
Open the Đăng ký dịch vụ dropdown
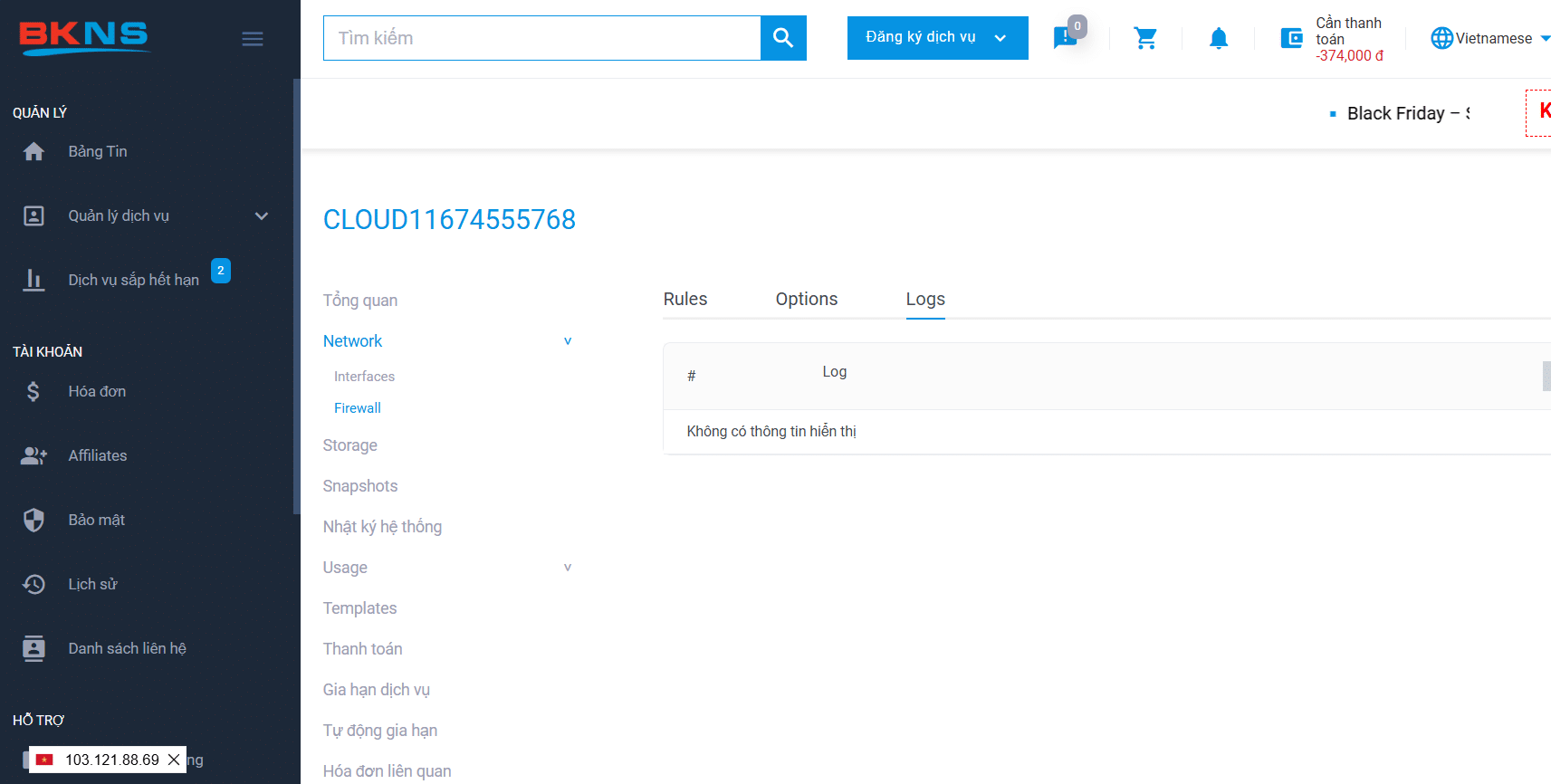[937, 38]
